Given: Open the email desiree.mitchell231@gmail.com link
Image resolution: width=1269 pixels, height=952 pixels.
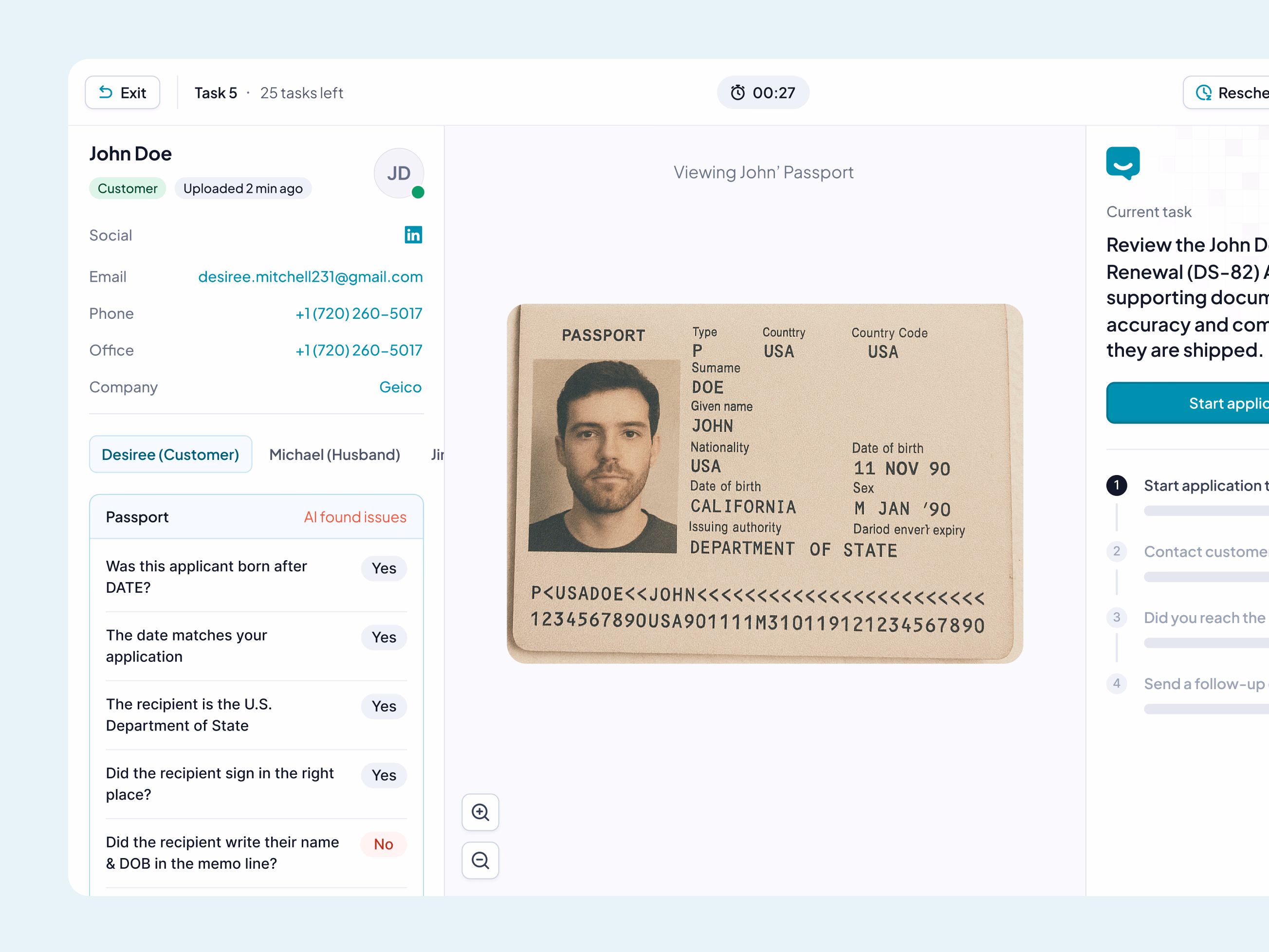Looking at the screenshot, I should coord(311,277).
